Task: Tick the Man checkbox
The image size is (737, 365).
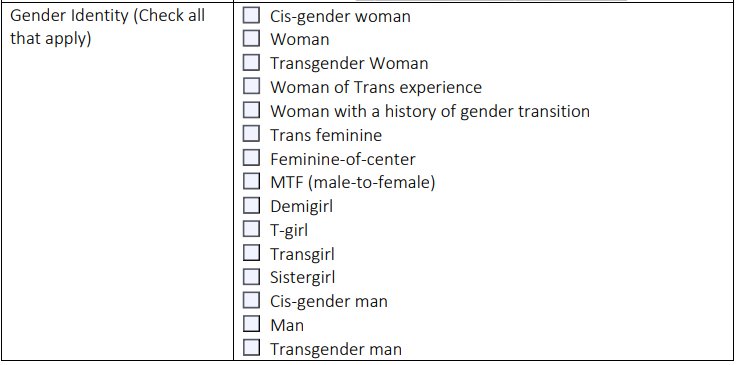Action: (x=251, y=324)
